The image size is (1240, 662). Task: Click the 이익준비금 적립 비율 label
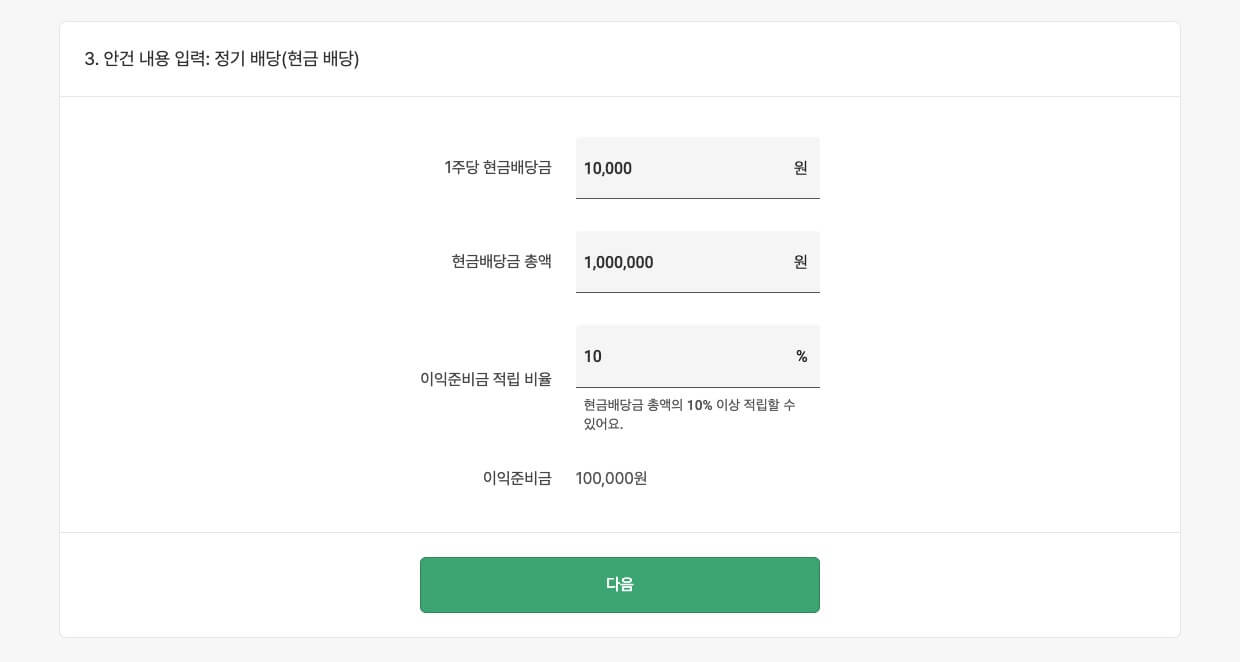coord(485,379)
